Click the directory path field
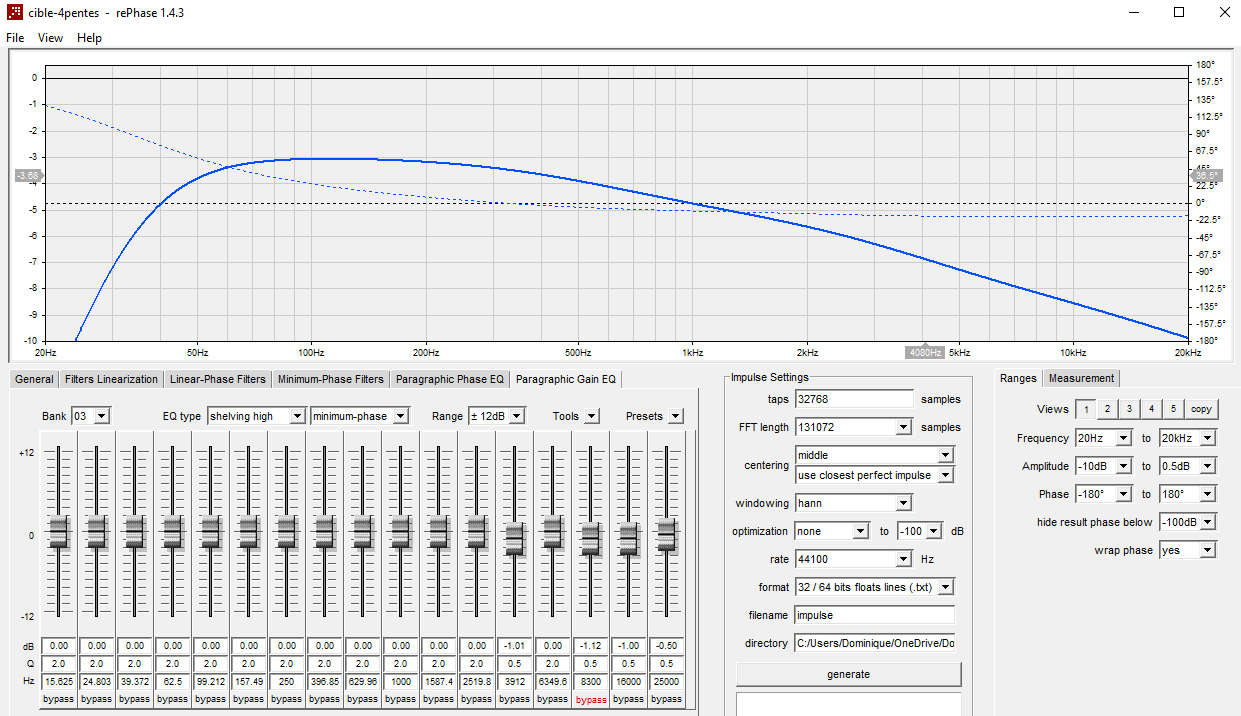Screen dimensions: 1241x716 874,643
